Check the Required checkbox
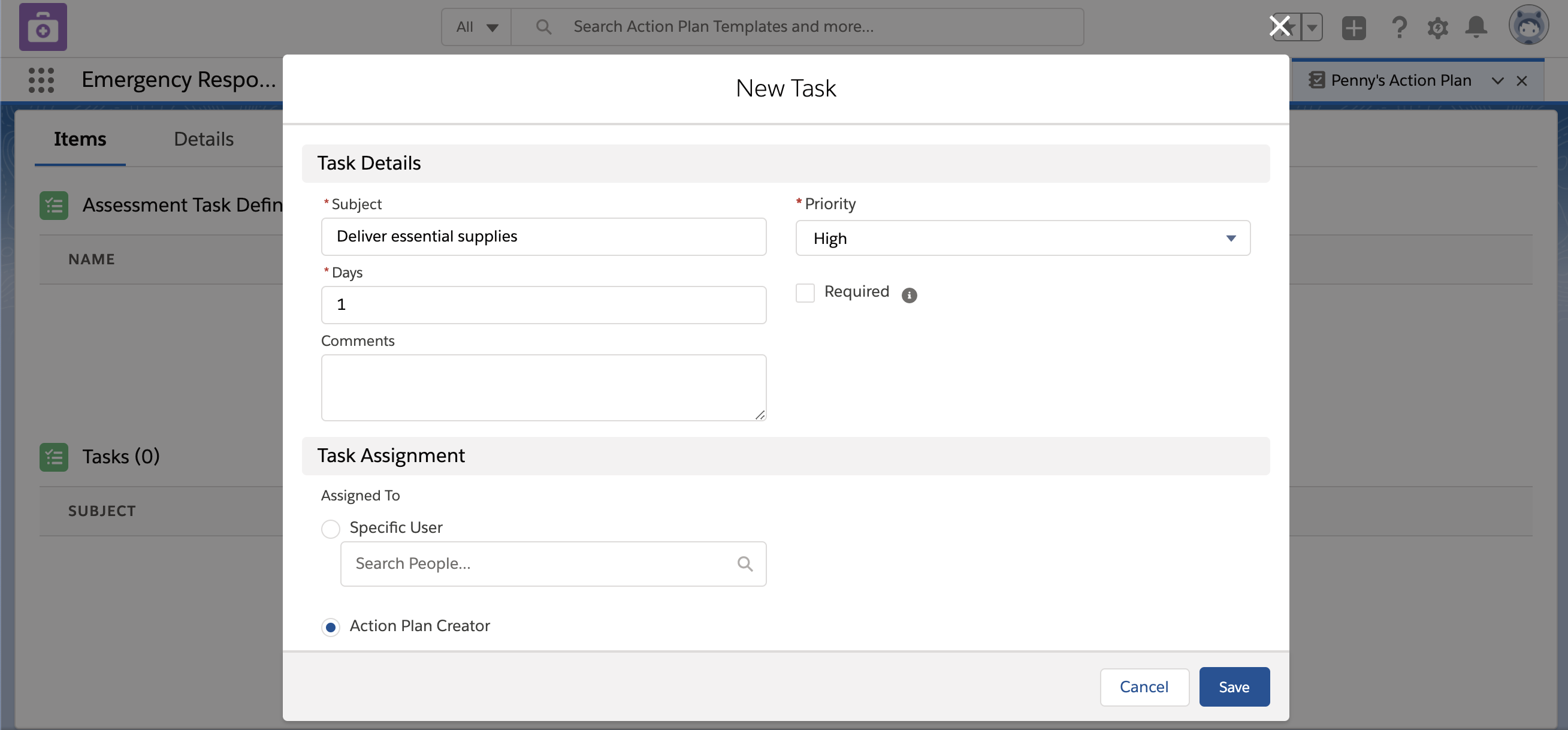This screenshot has height=730, width=1568. click(805, 293)
